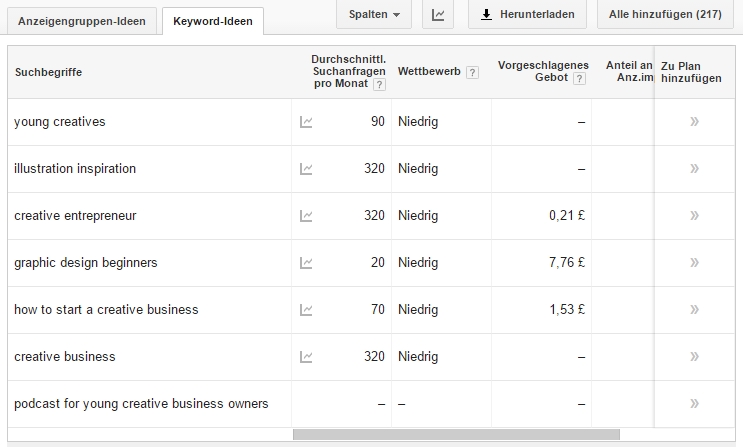Show trend chart for how to start a creative business
This screenshot has height=447, width=743.
tap(306, 310)
